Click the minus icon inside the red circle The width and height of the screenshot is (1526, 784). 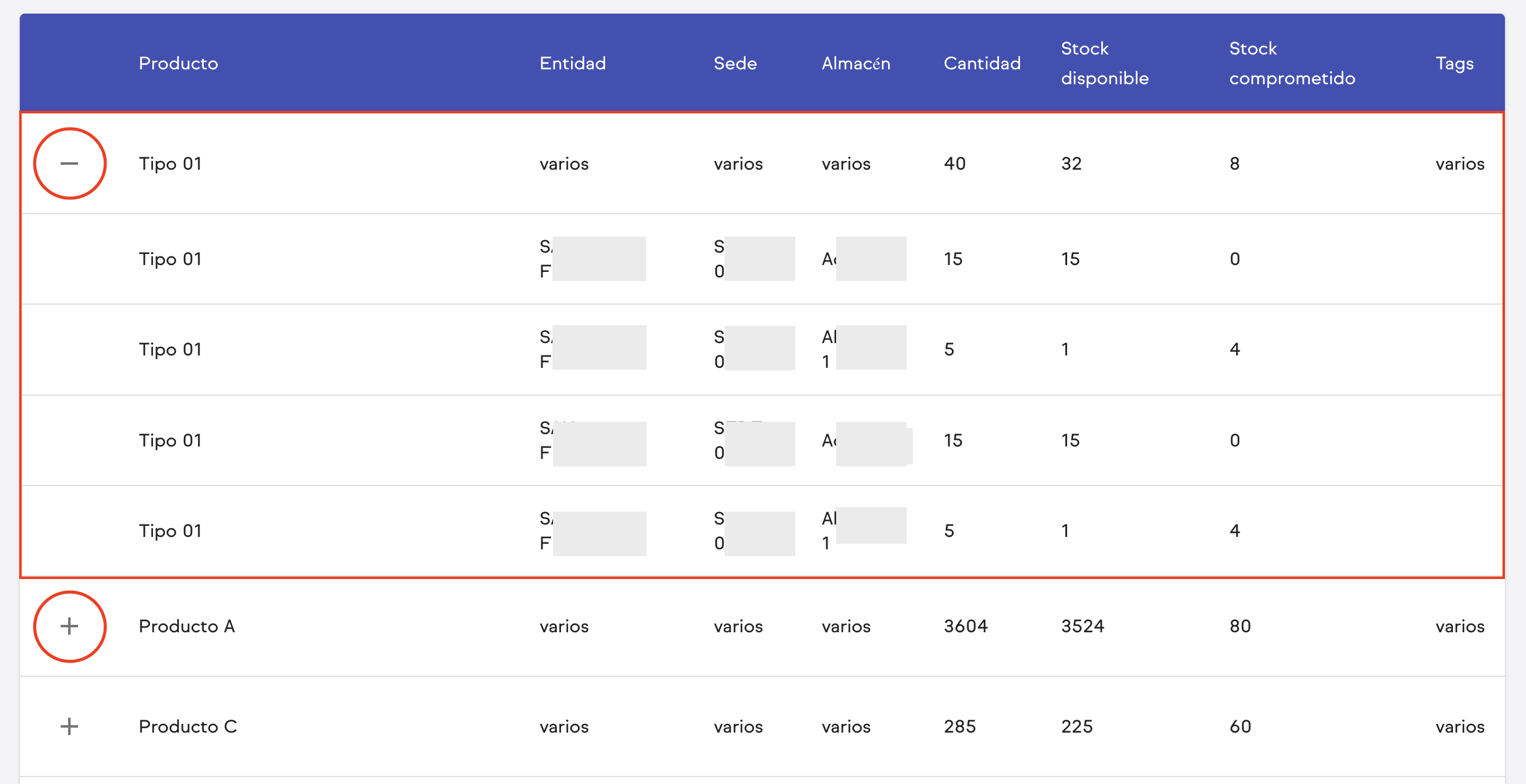pos(69,163)
